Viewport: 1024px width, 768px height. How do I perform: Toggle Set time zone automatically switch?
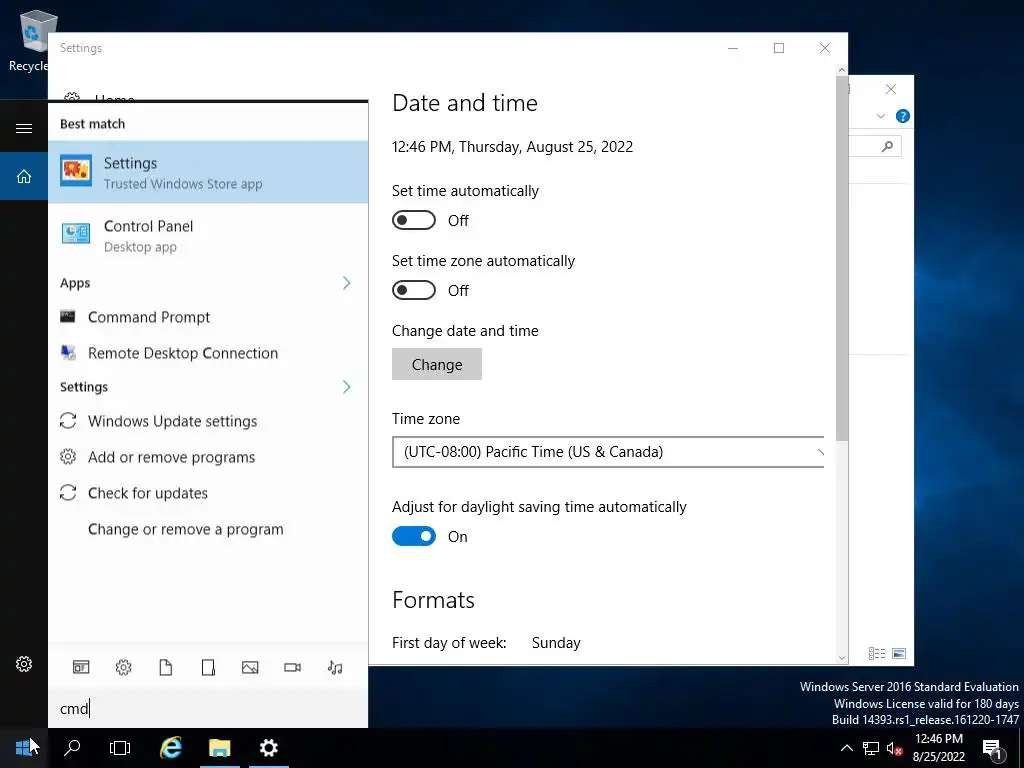(x=413, y=290)
